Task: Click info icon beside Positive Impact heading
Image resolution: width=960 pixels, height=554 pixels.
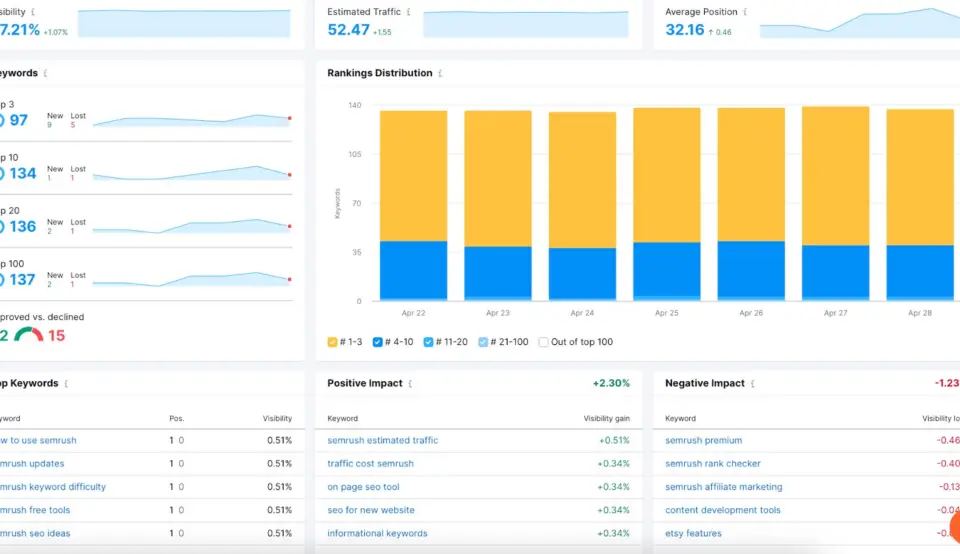Action: click(x=410, y=383)
